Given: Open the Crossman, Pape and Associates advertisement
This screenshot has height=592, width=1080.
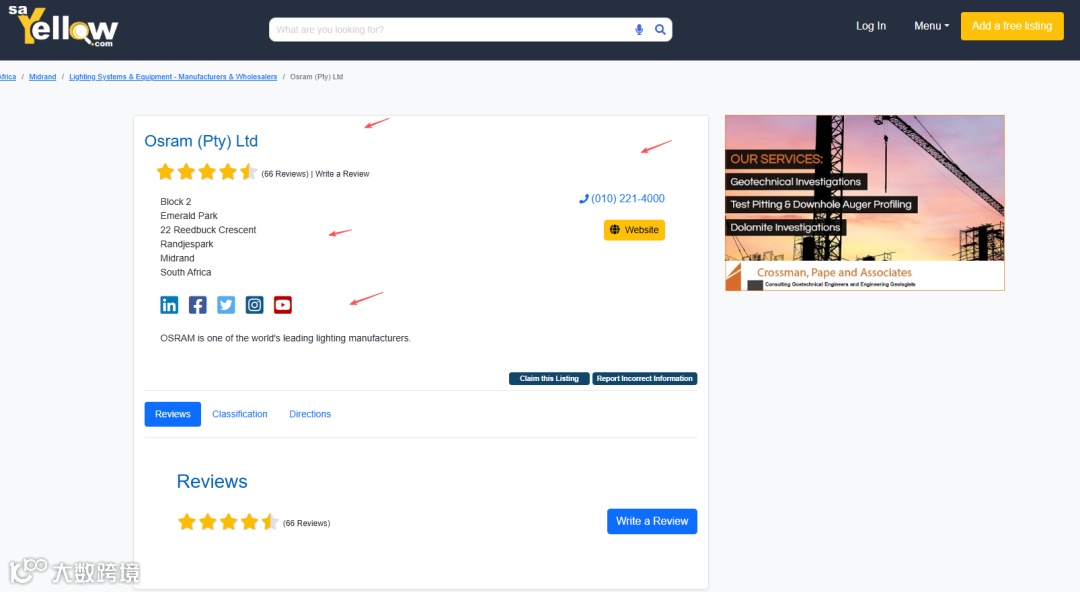Looking at the screenshot, I should tap(864, 203).
